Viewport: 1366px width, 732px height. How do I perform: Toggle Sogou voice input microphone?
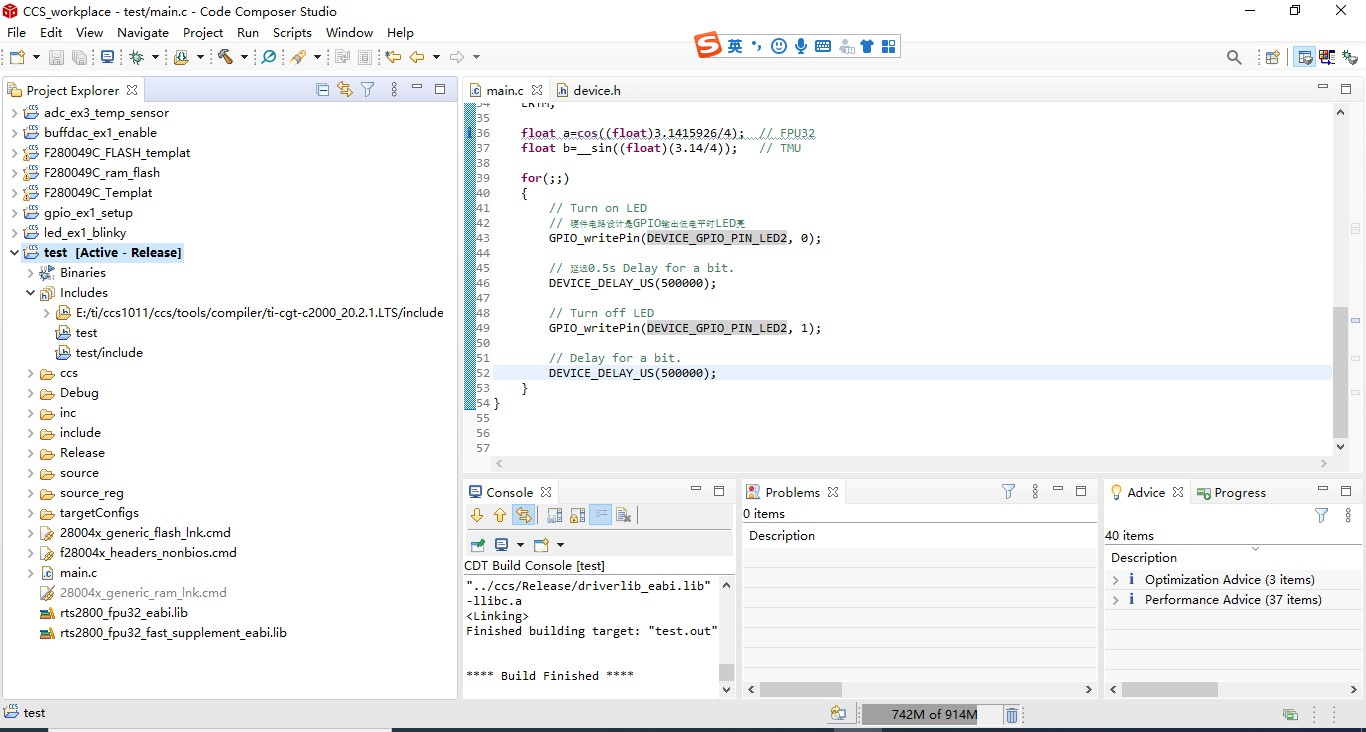(801, 46)
